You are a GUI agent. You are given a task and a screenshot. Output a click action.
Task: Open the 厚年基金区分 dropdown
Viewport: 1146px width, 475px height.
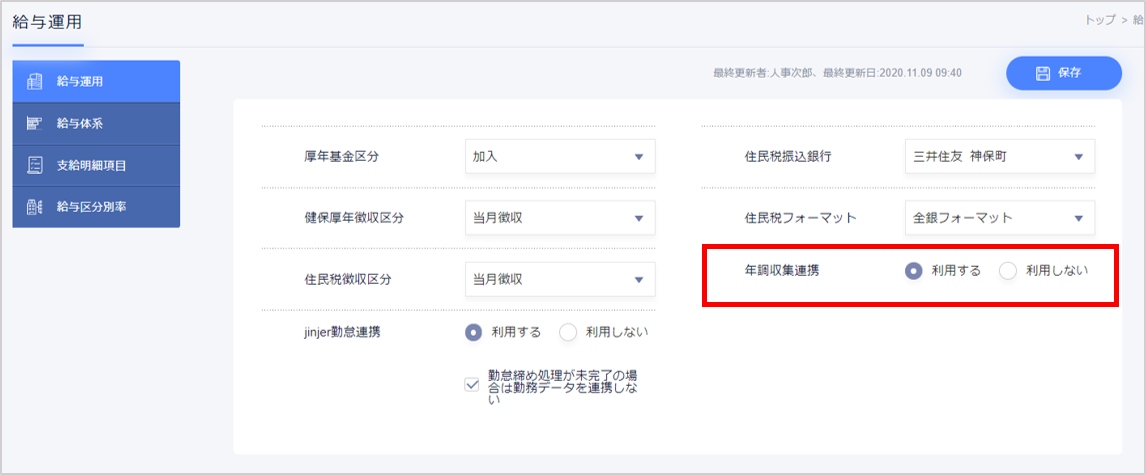[559, 157]
